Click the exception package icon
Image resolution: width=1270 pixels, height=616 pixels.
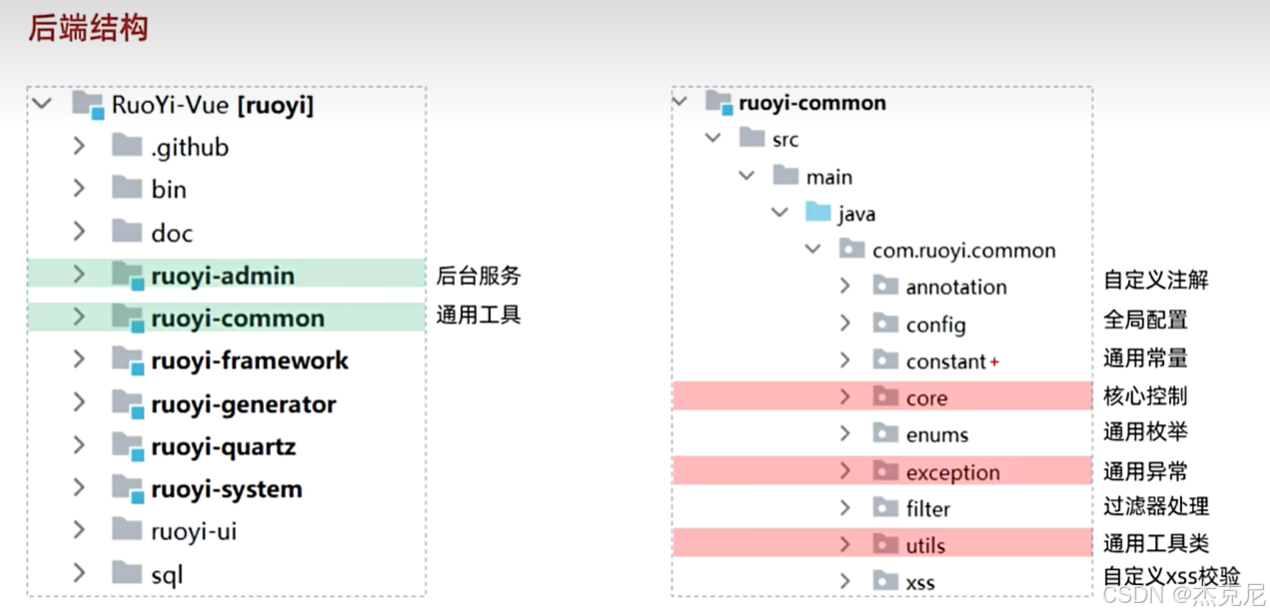pos(886,471)
